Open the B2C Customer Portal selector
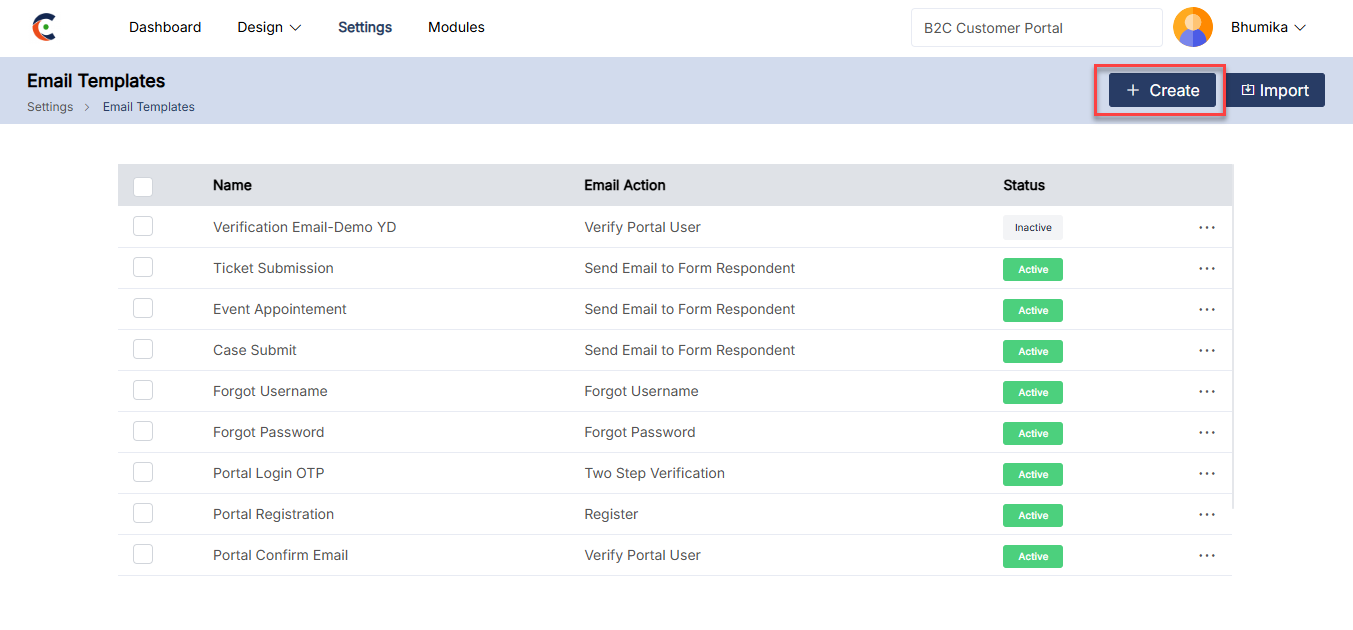 tap(1036, 28)
